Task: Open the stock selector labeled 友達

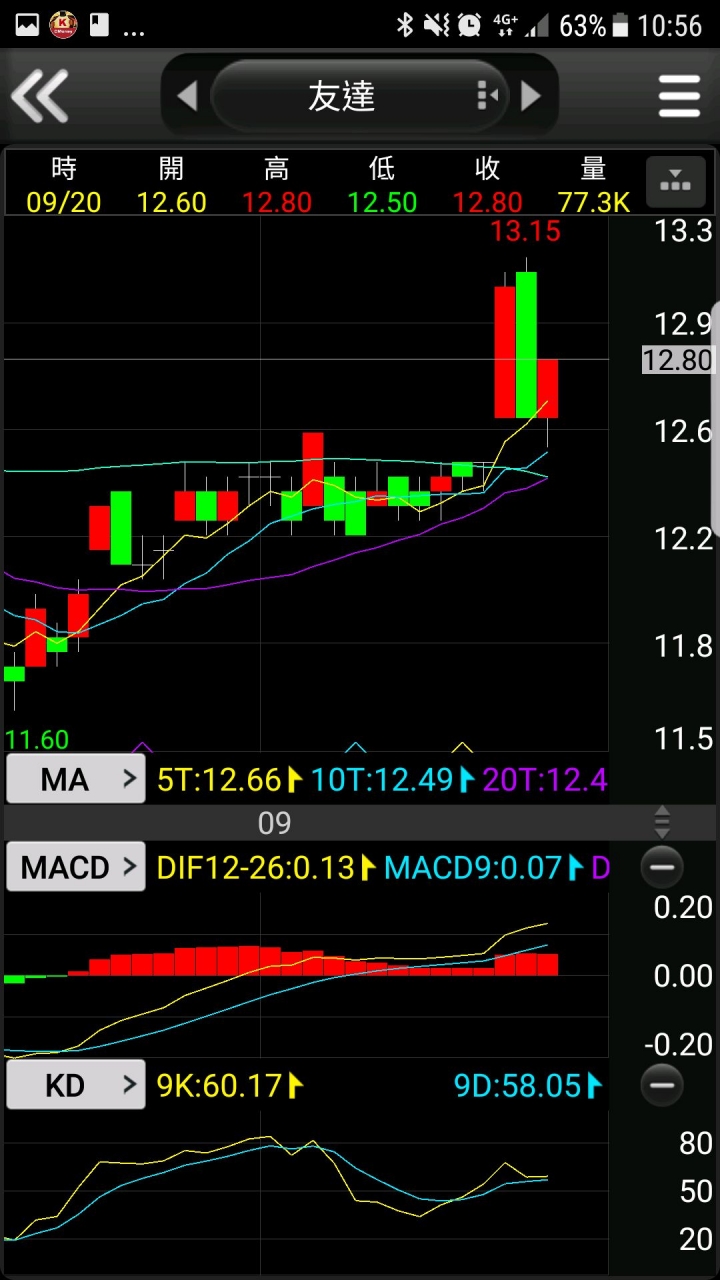Action: click(360, 96)
